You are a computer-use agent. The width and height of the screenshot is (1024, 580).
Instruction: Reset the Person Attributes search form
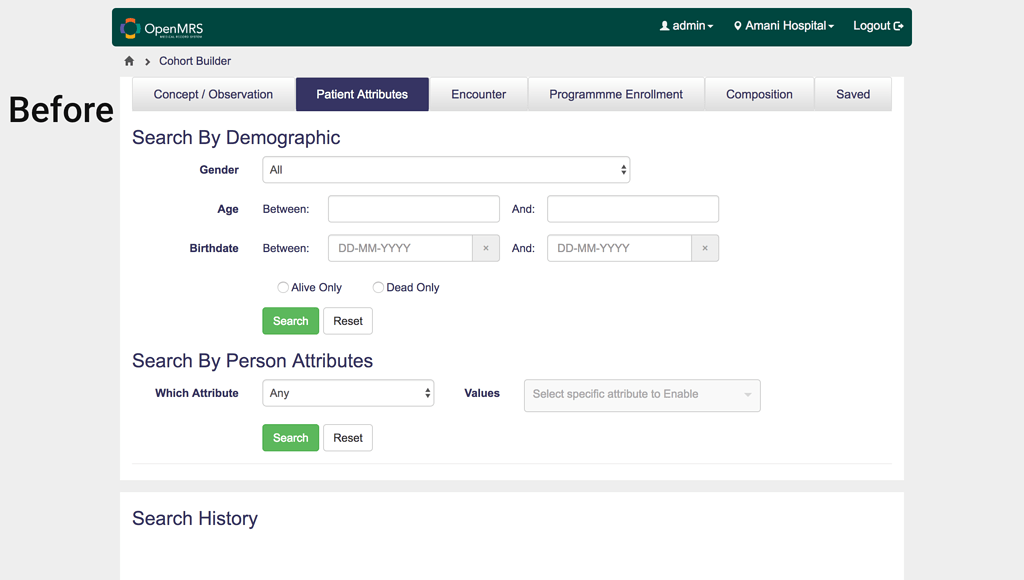pos(347,437)
